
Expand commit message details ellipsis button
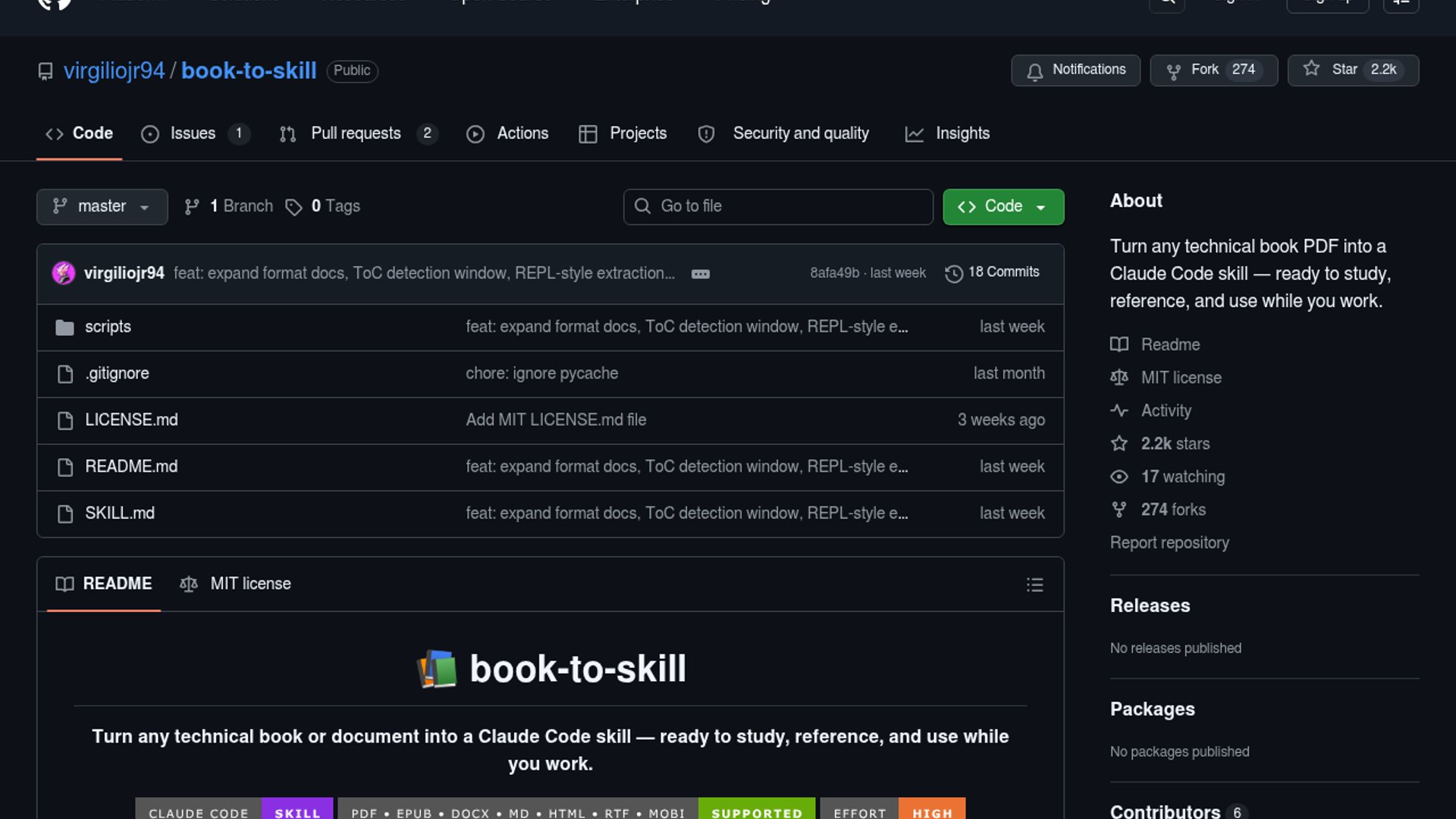(700, 274)
